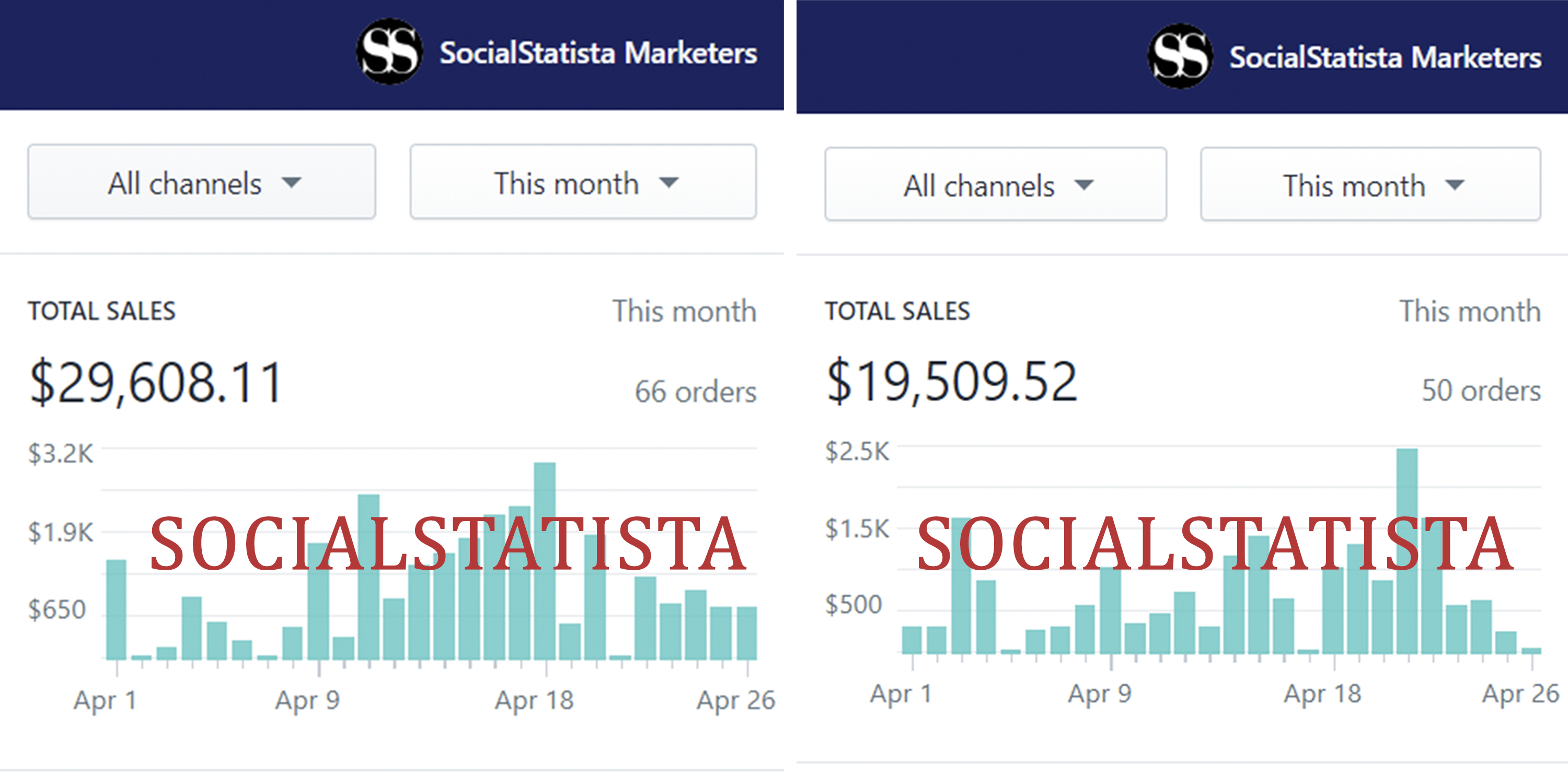Click Apr 18 axis label in the 66-orders chart
Screen dimensions: 1568x784
[534, 700]
